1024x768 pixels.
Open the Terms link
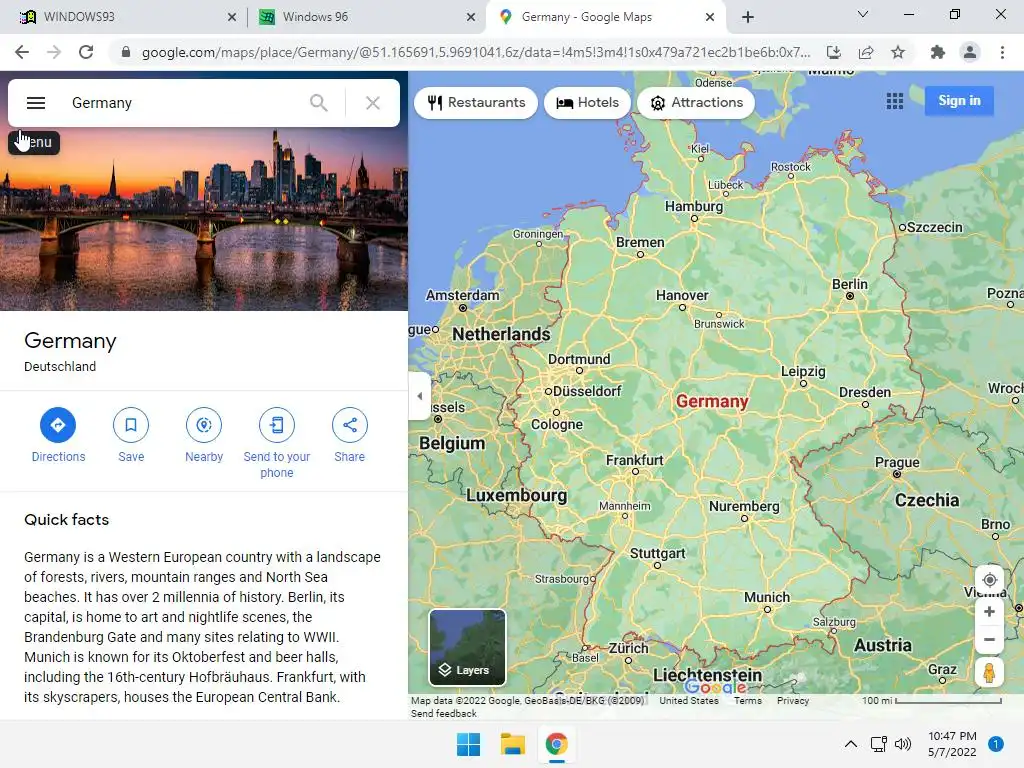[x=748, y=700]
